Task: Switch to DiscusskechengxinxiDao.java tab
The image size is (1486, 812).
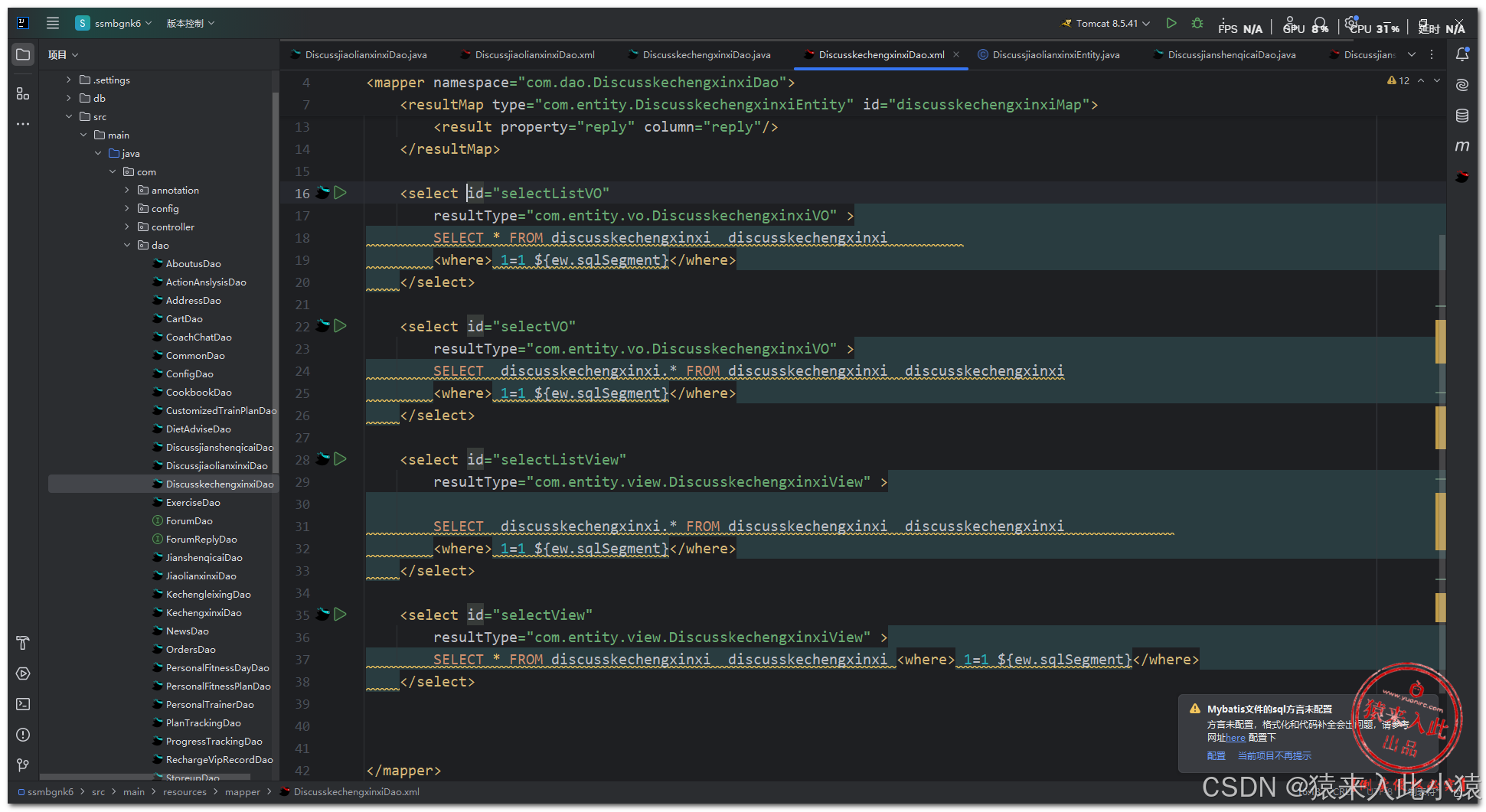Action: click(700, 54)
